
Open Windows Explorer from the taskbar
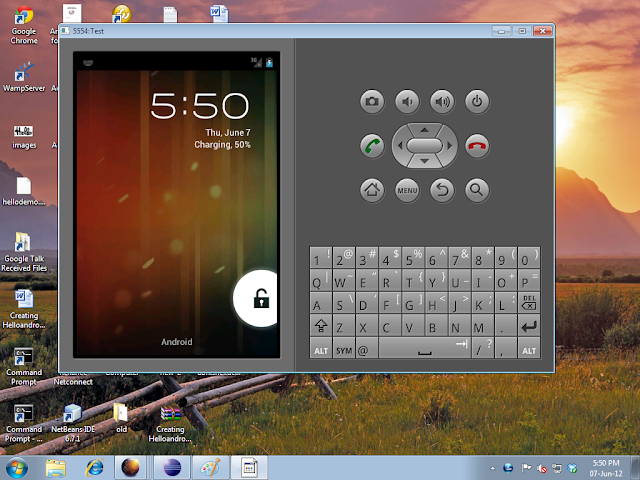click(56, 468)
